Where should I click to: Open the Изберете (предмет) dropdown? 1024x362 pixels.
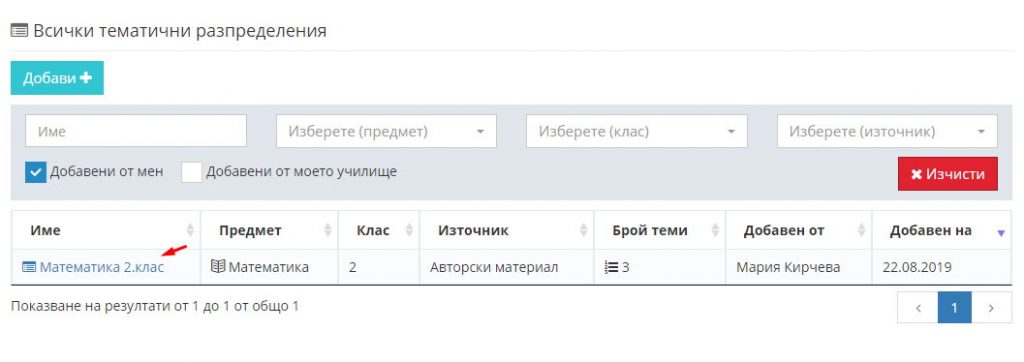click(387, 131)
